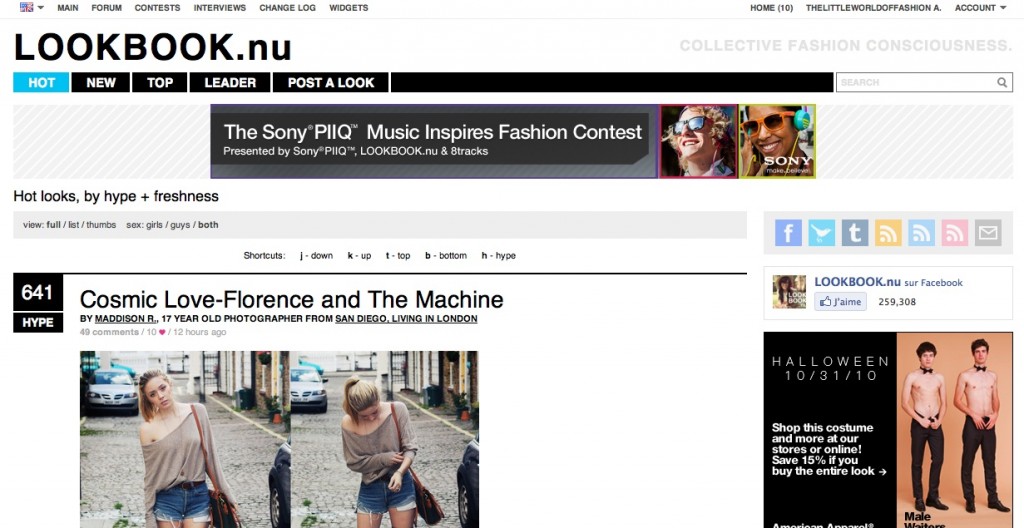Open SAN DIEGO, LIVING IN LONDON location link

[x=406, y=319]
